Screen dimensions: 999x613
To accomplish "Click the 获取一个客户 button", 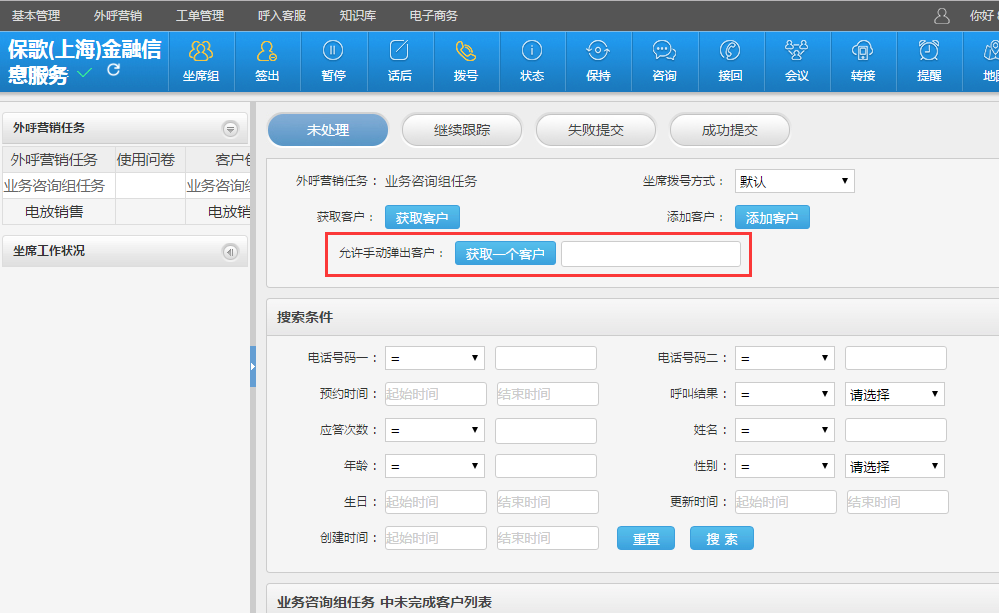I will (x=505, y=254).
